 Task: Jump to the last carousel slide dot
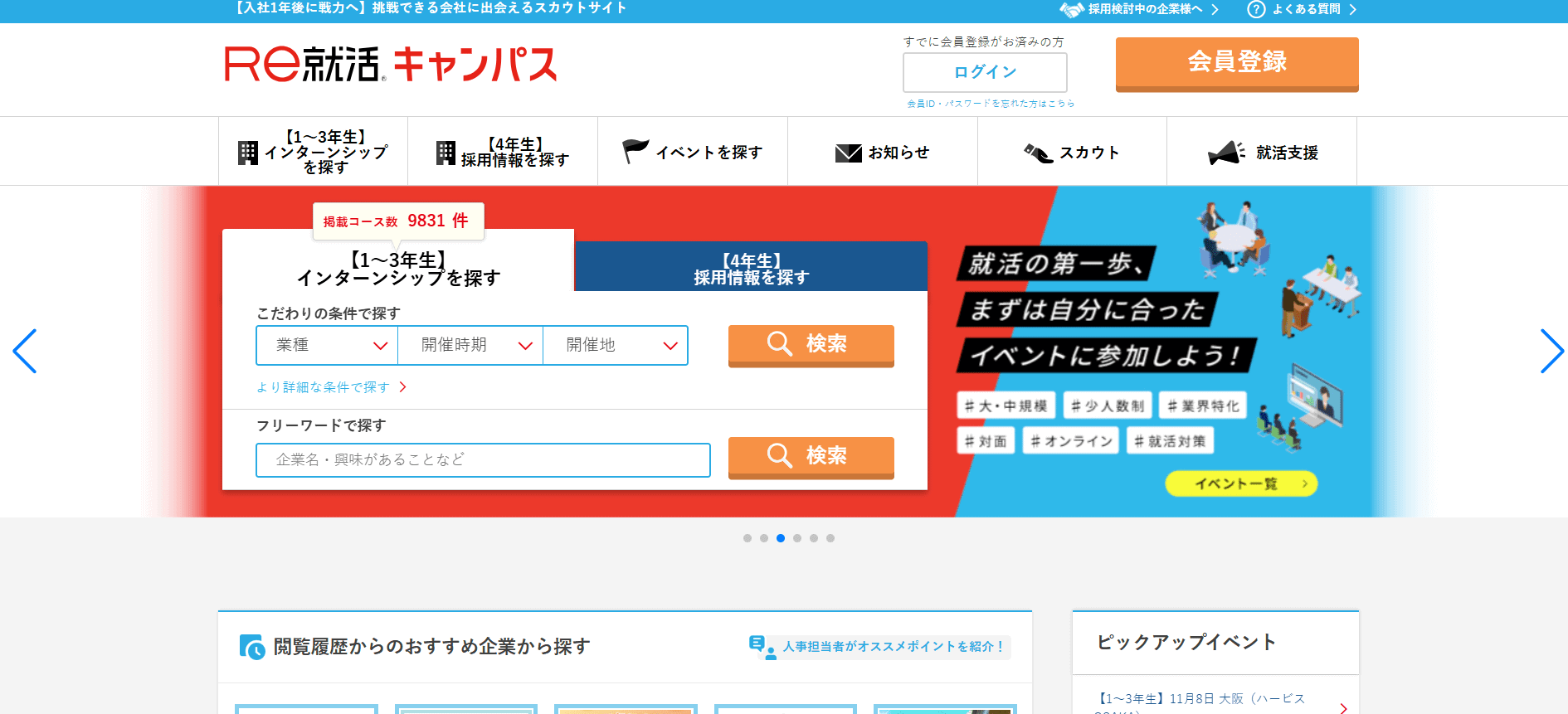tap(830, 538)
